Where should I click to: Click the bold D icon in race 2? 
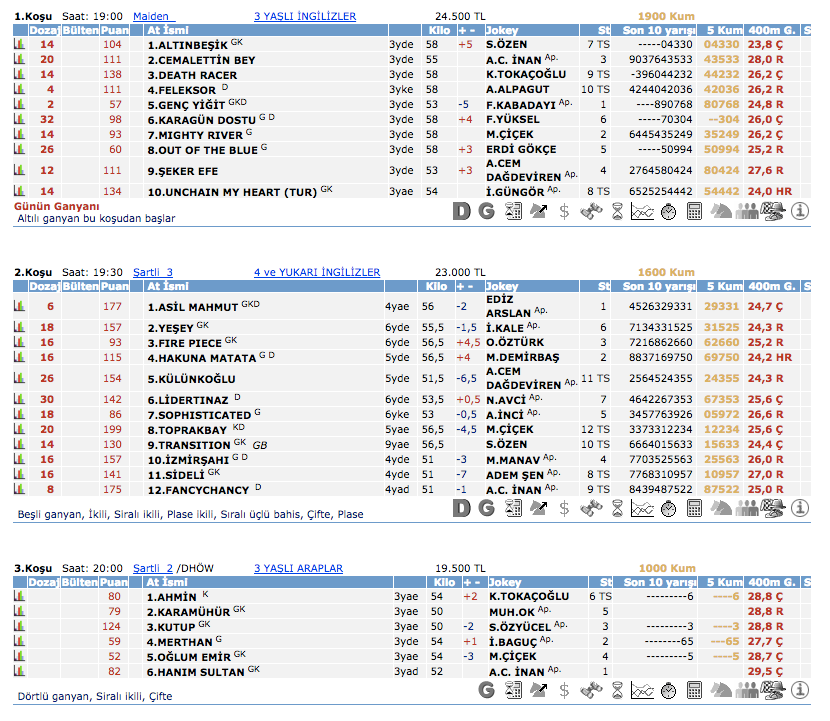[x=461, y=507]
